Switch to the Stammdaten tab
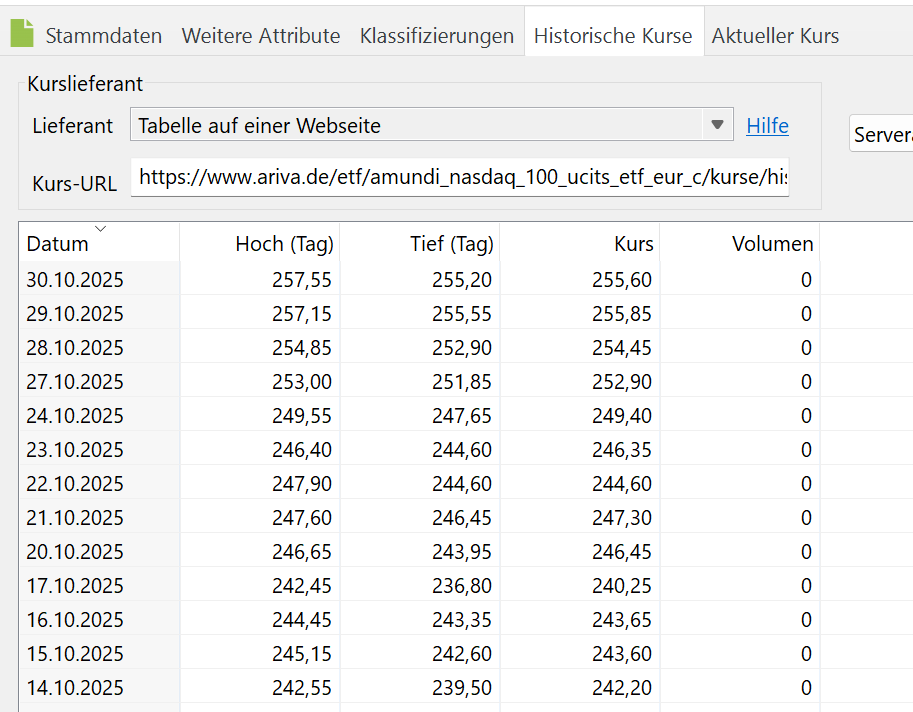913x712 pixels. (x=103, y=36)
